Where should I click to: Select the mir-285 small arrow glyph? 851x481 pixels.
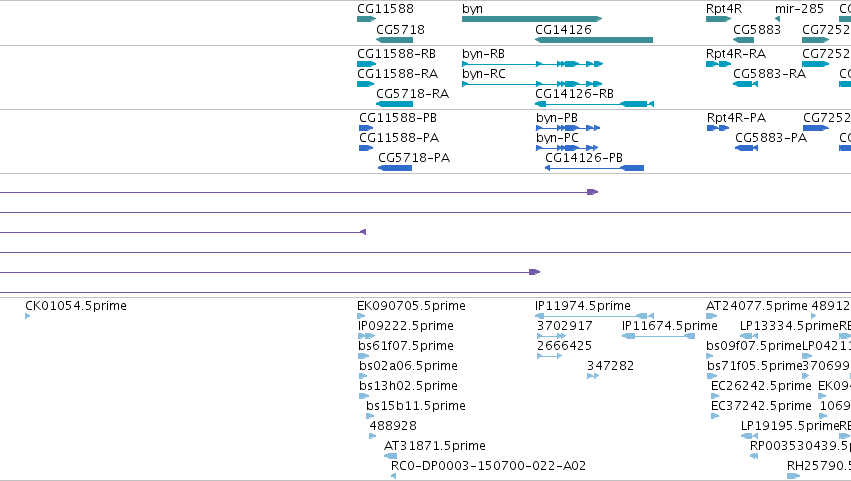point(777,19)
